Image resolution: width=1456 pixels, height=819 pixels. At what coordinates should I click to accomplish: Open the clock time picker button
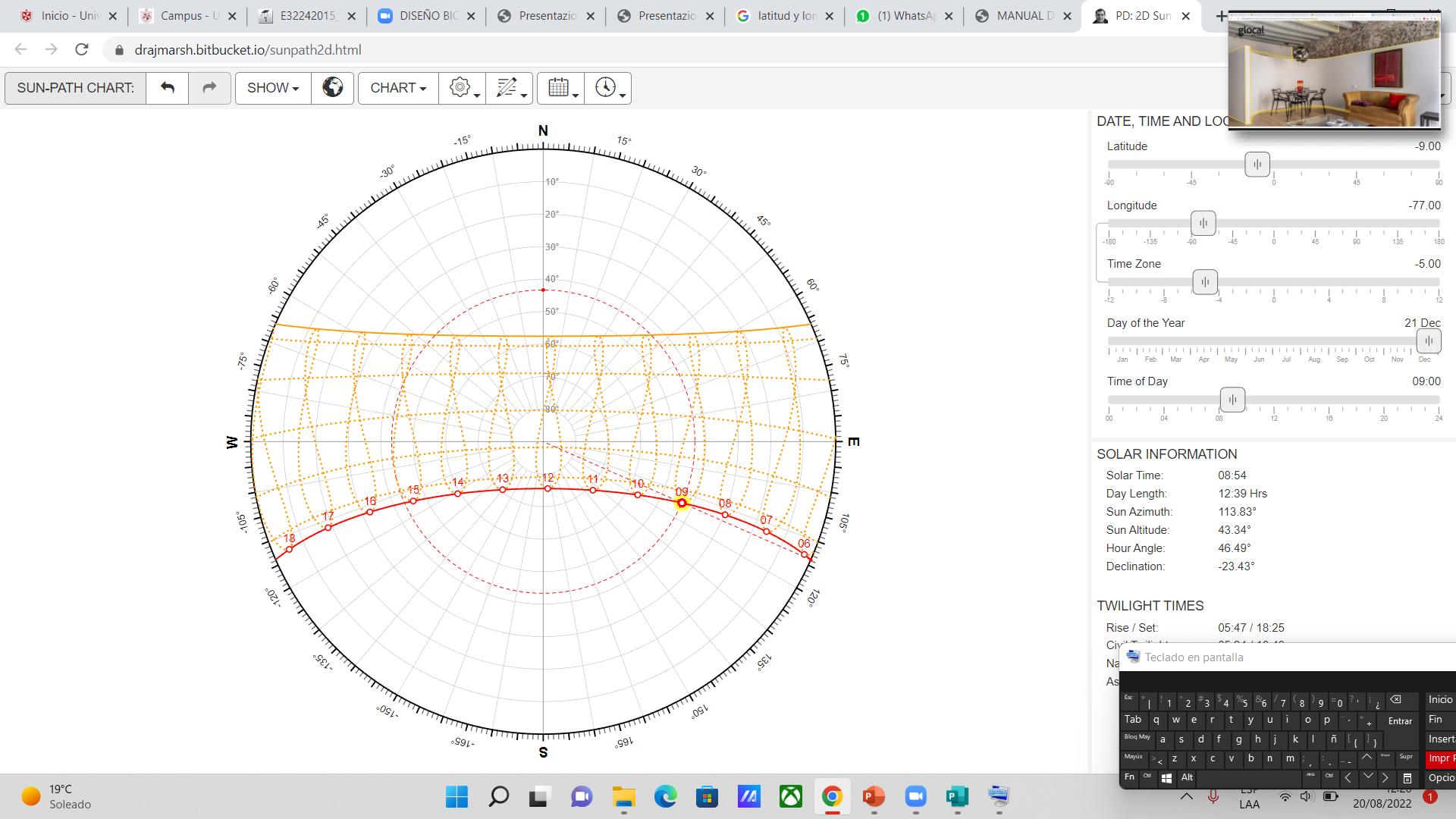pyautogui.click(x=607, y=88)
